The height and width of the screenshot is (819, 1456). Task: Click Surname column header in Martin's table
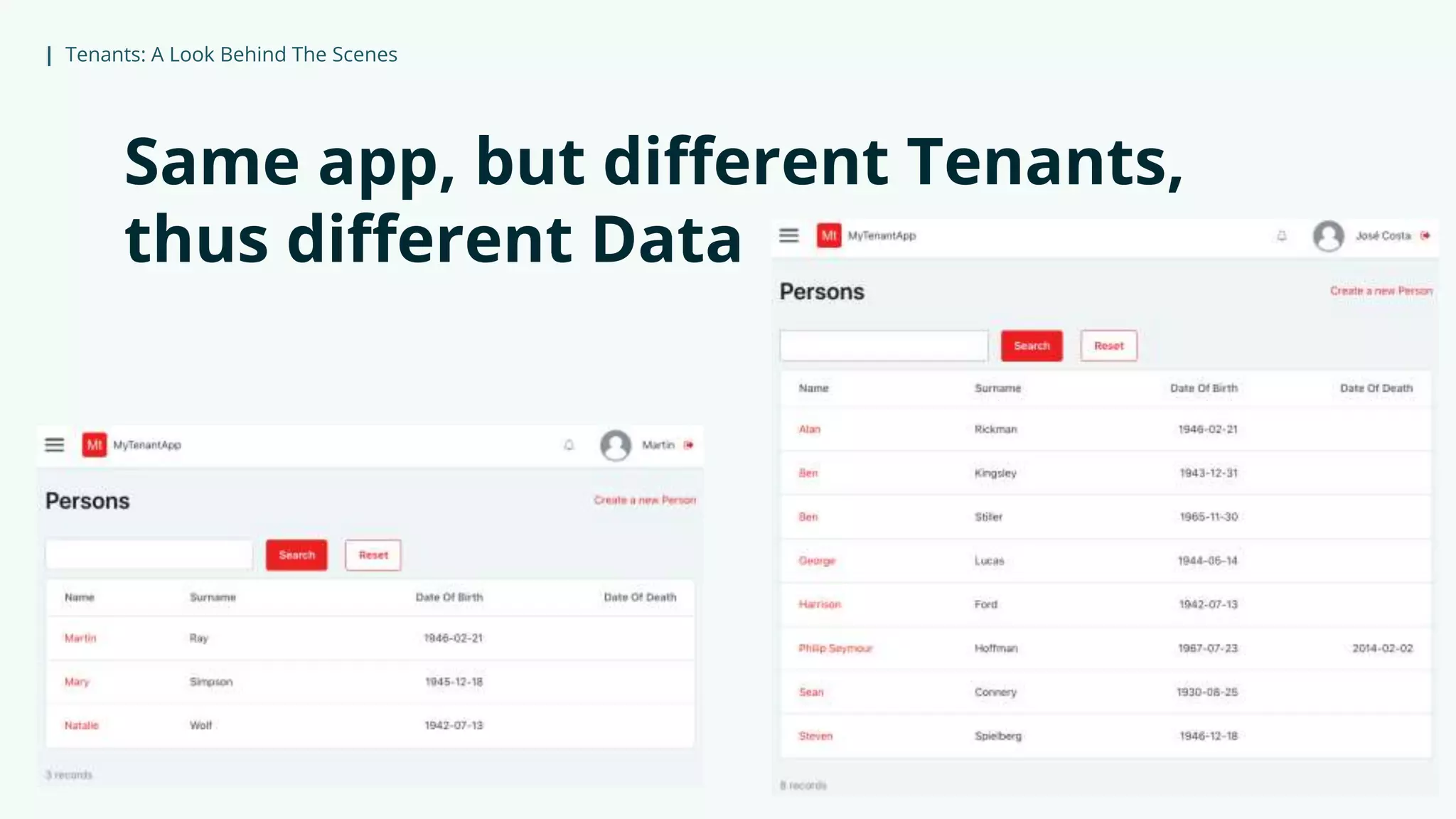coord(213,597)
